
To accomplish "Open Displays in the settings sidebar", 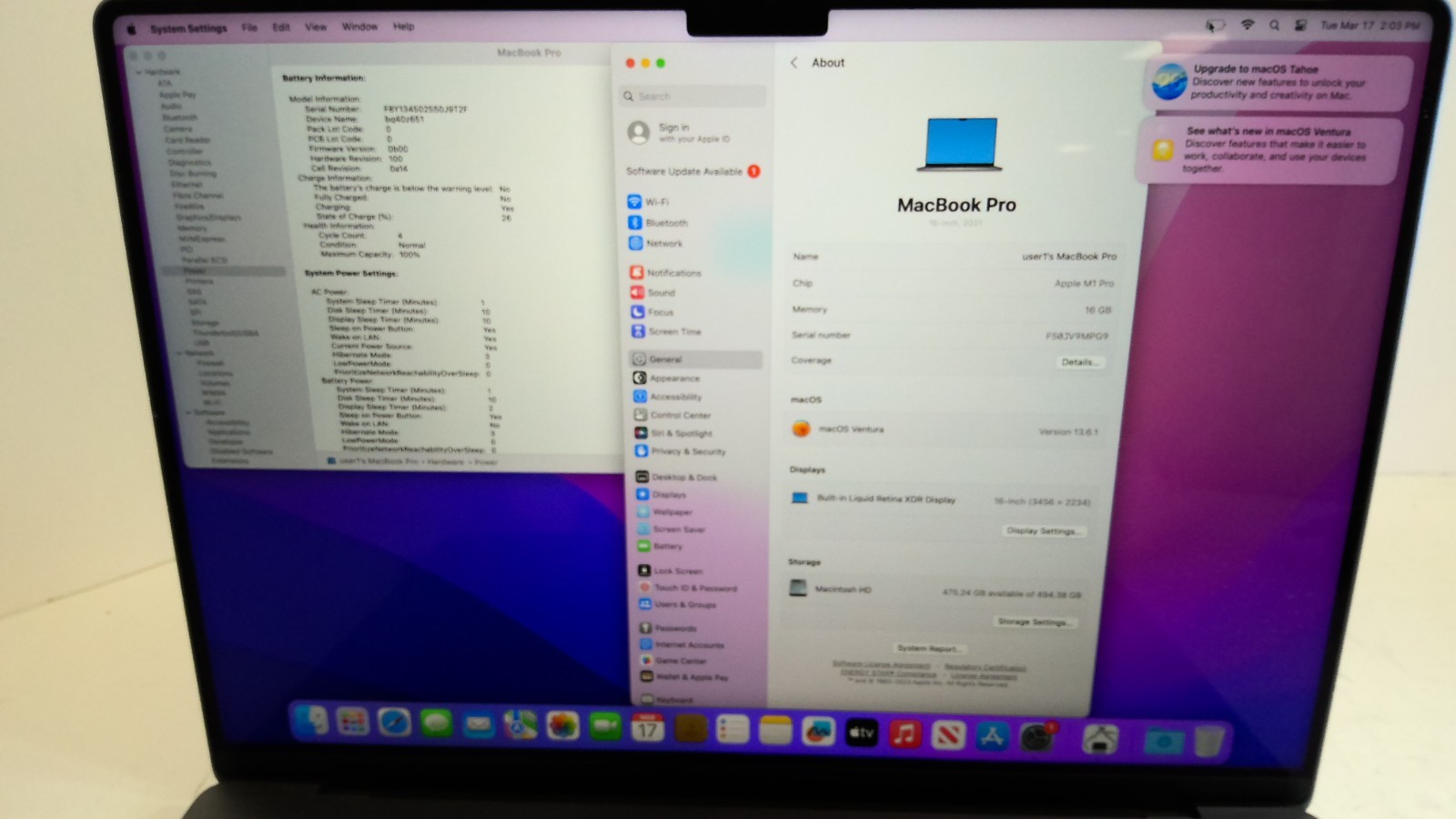I will (x=662, y=494).
